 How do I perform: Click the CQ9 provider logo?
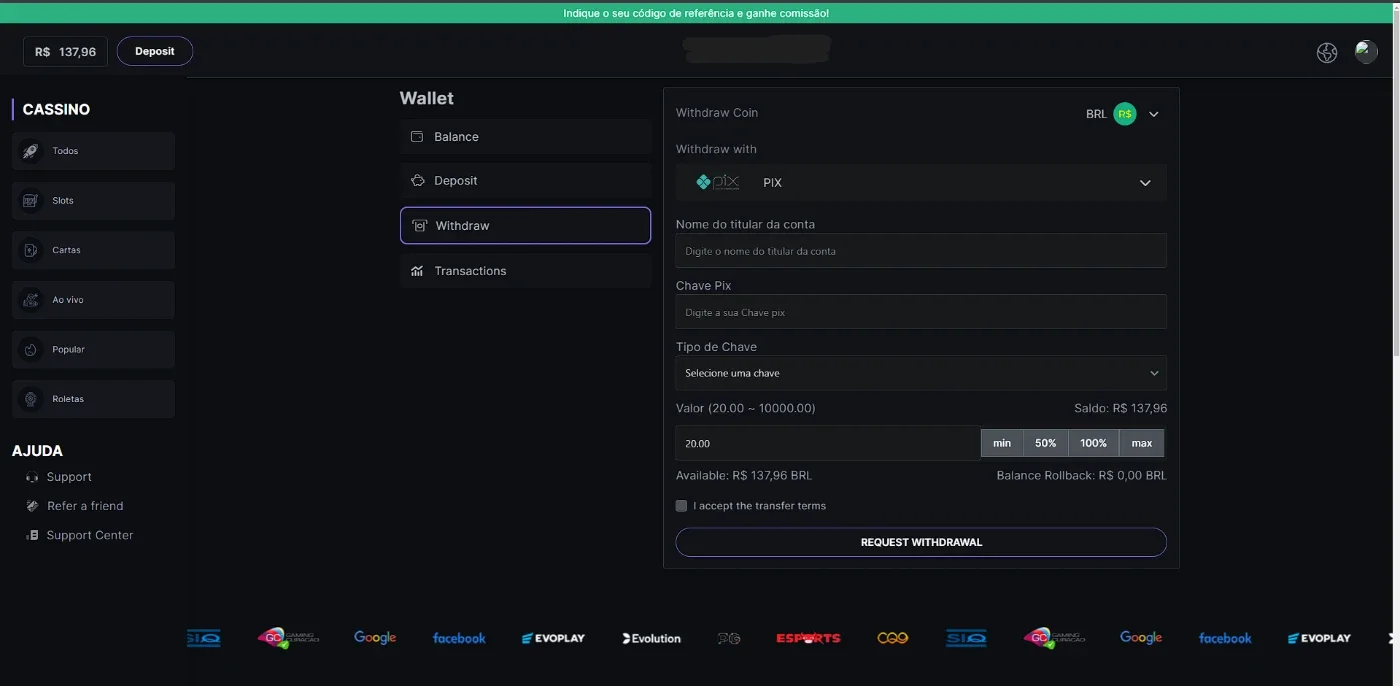[x=892, y=638]
